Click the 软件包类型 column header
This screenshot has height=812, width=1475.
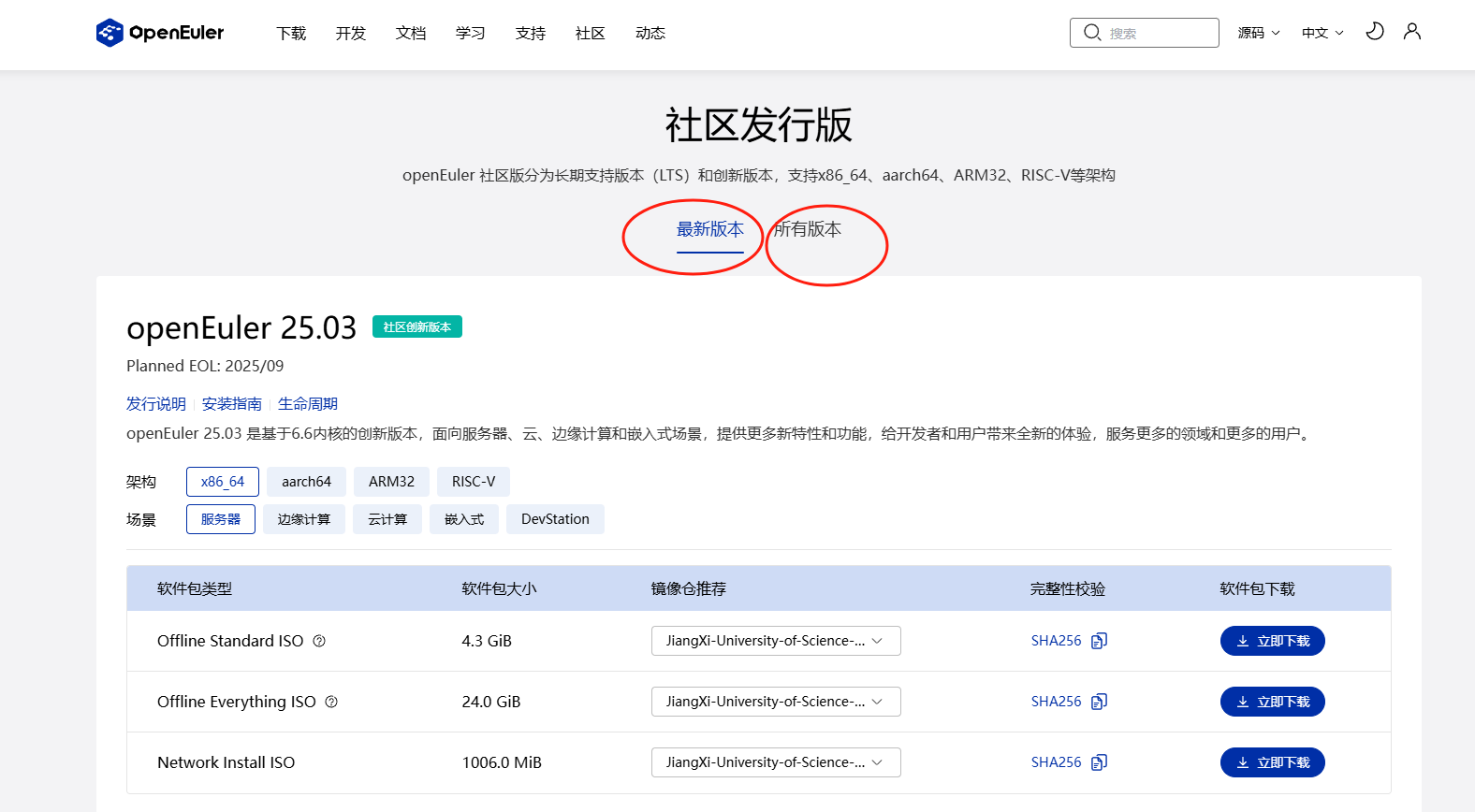coord(195,589)
